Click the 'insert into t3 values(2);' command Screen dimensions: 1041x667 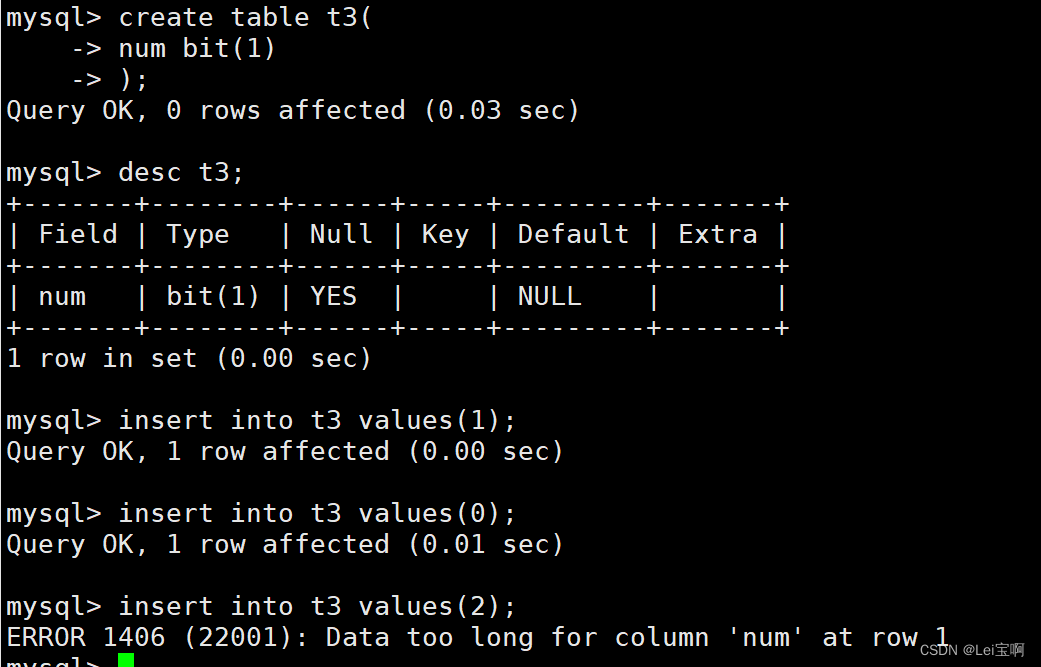coord(317,606)
